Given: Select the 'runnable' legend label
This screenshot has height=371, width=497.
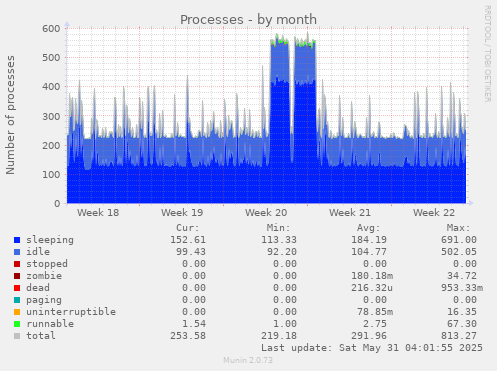Looking at the screenshot, I should pos(50,324).
